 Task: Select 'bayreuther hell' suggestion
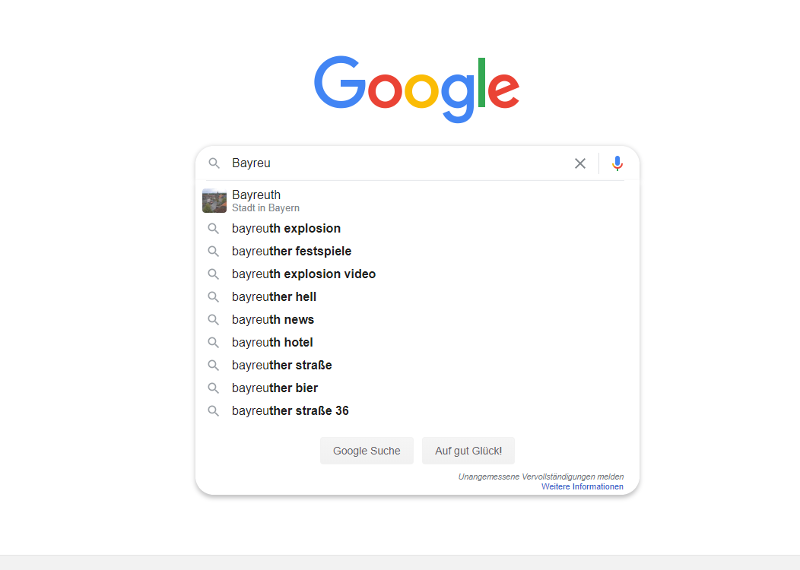pos(274,297)
